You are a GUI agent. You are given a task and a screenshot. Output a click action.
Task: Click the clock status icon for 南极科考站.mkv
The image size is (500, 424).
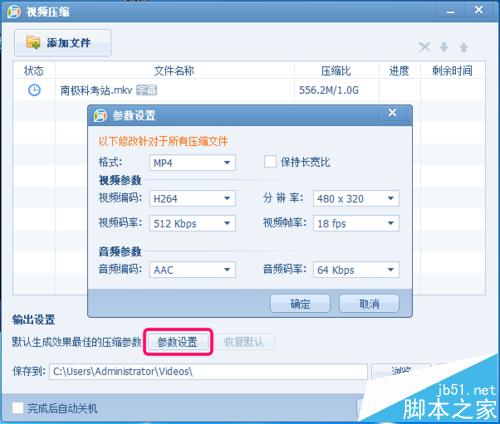[34, 90]
